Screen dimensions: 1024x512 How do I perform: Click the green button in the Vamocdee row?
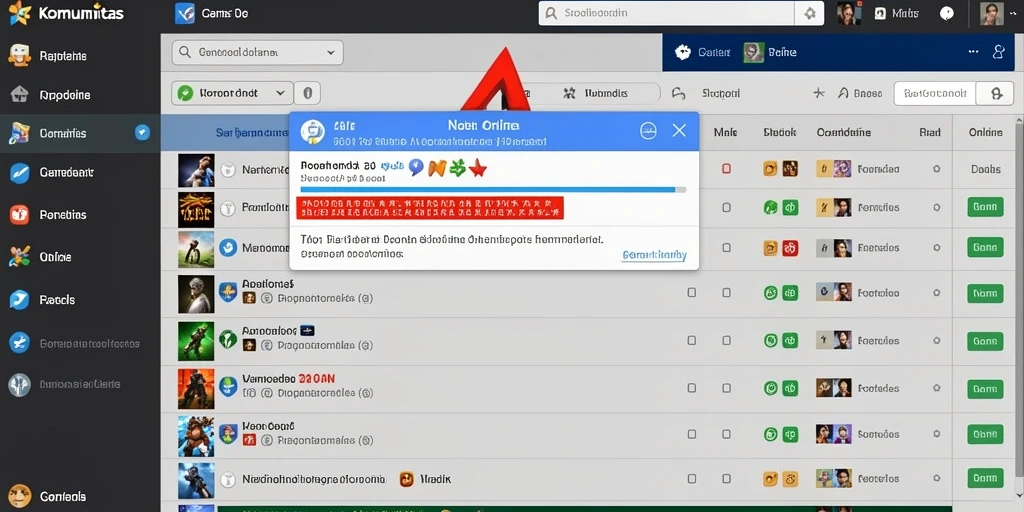(985, 389)
